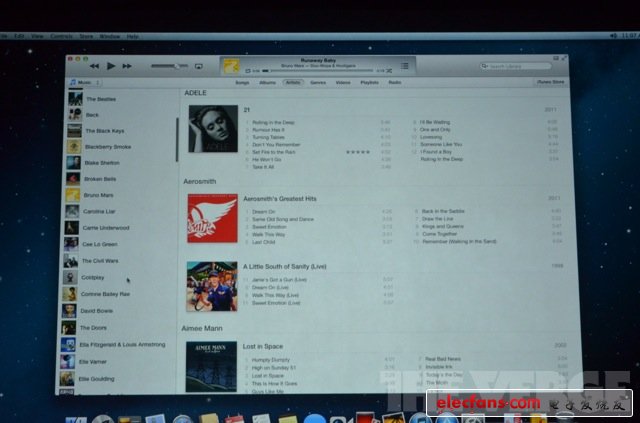Skip ahead with the Next track button

point(128,66)
